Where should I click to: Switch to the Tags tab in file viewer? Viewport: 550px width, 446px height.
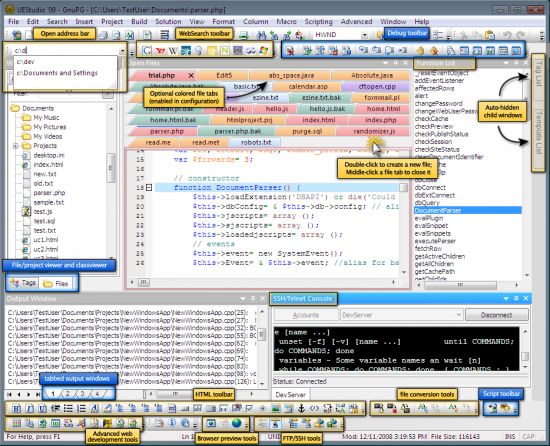pos(23,283)
